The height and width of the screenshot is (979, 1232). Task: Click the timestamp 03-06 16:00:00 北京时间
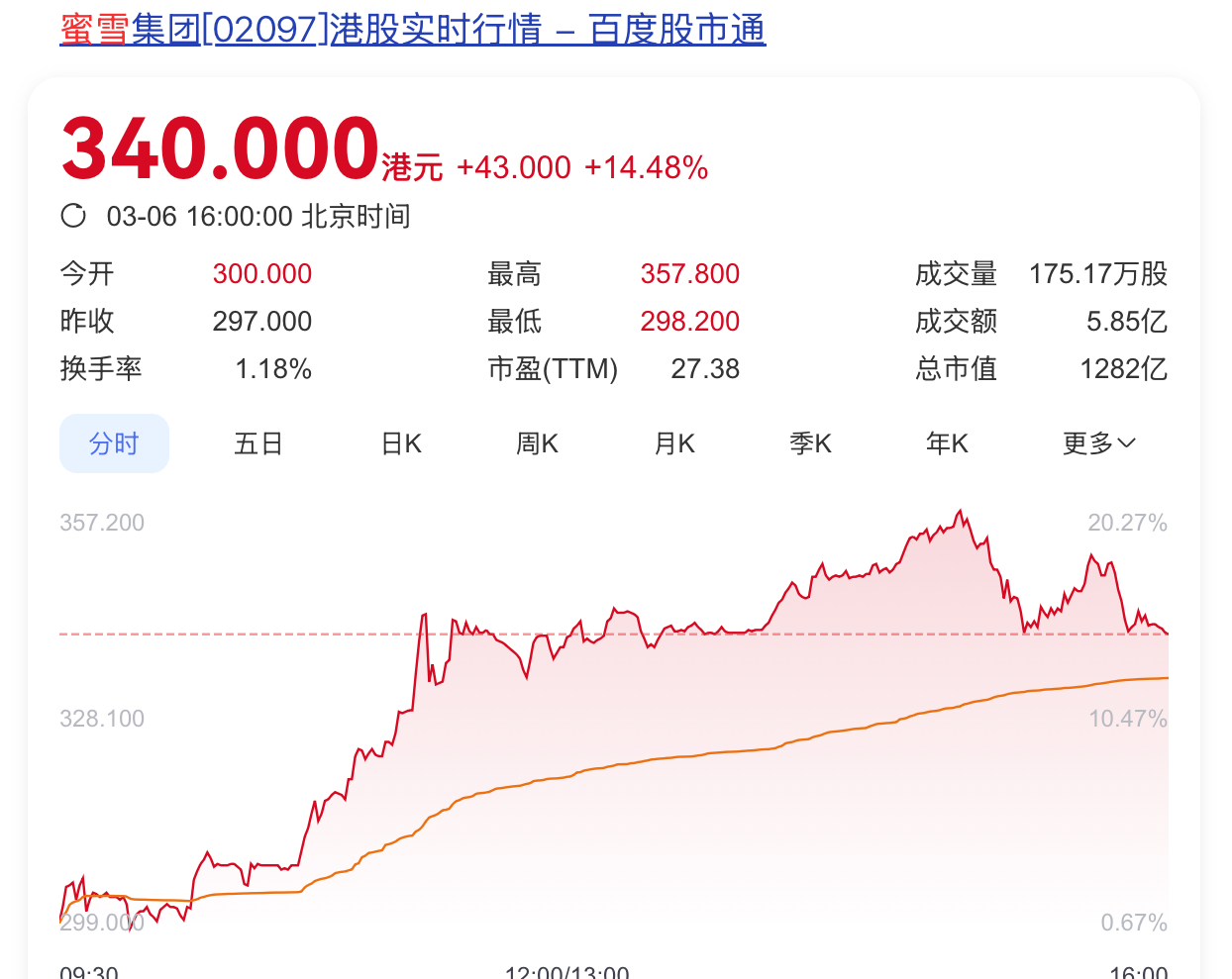point(258,216)
